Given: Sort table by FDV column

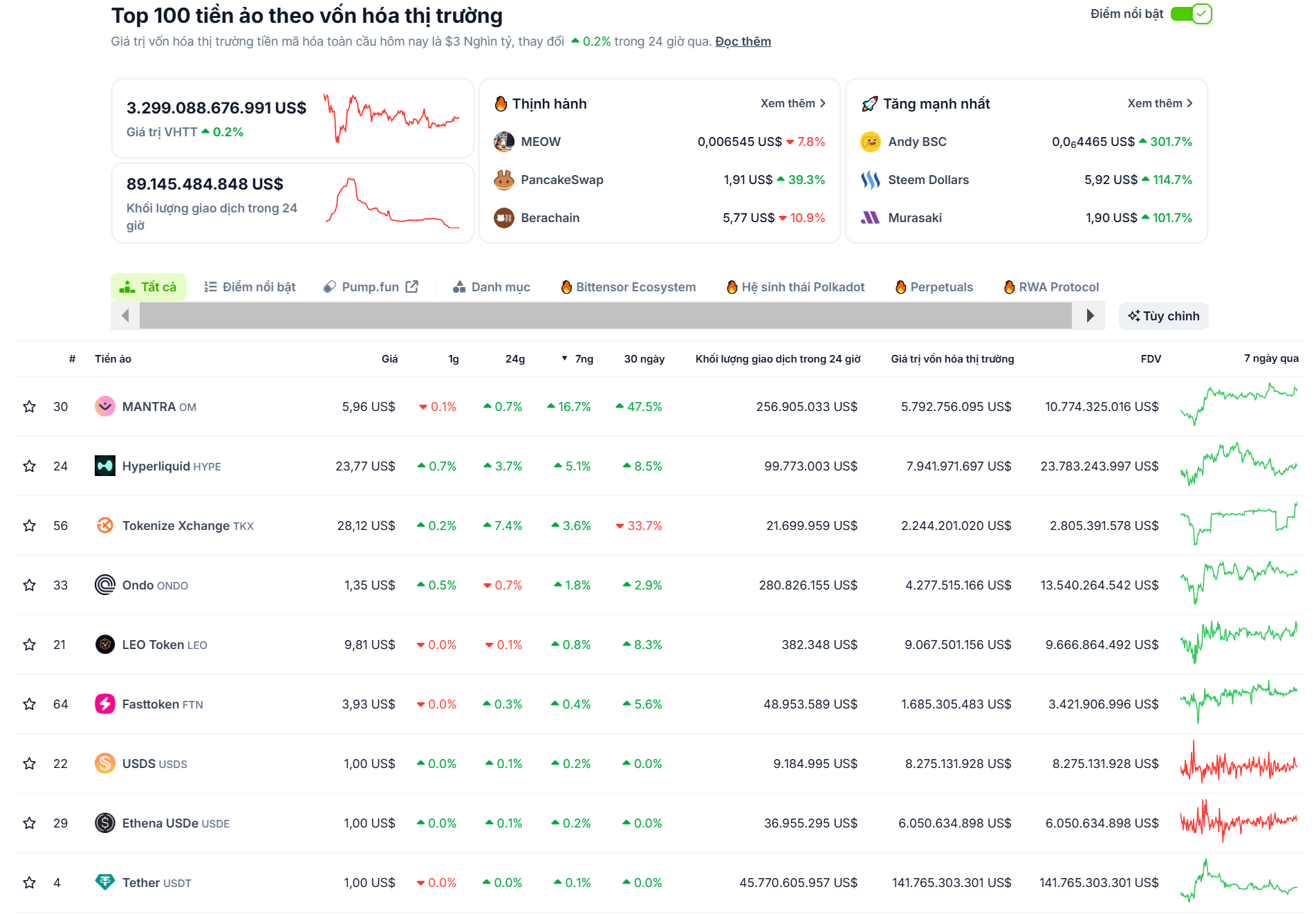Looking at the screenshot, I should coord(1151,358).
